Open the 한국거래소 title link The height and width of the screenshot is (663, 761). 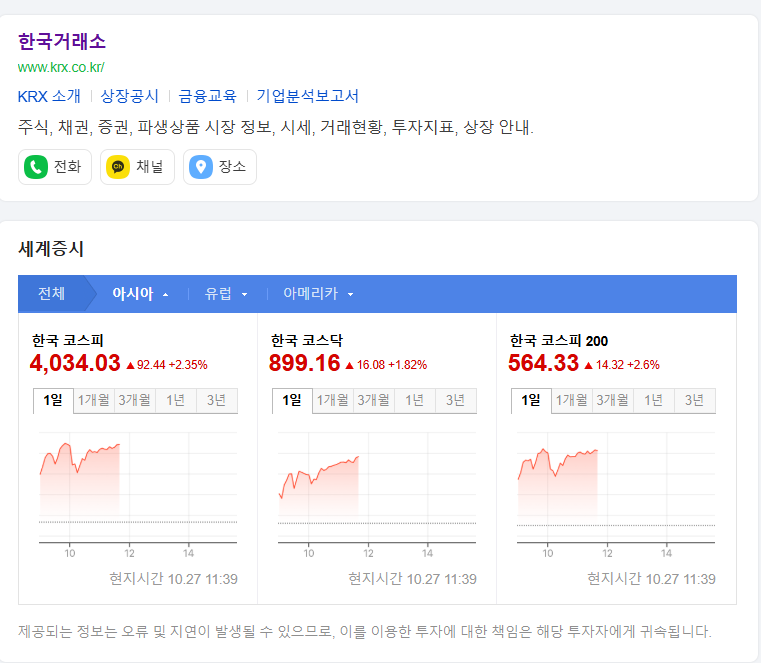pyautogui.click(x=62, y=41)
